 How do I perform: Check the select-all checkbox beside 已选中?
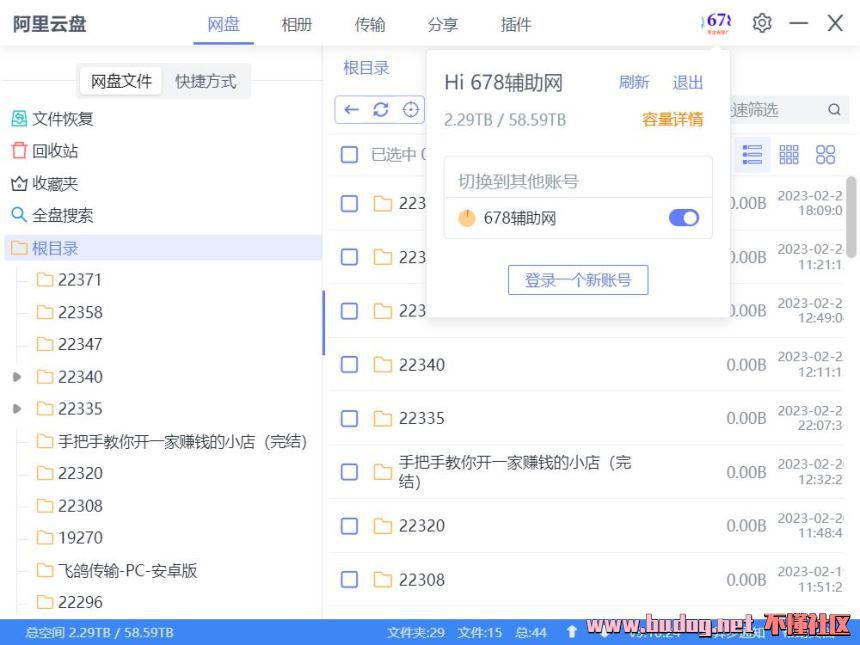(x=349, y=155)
